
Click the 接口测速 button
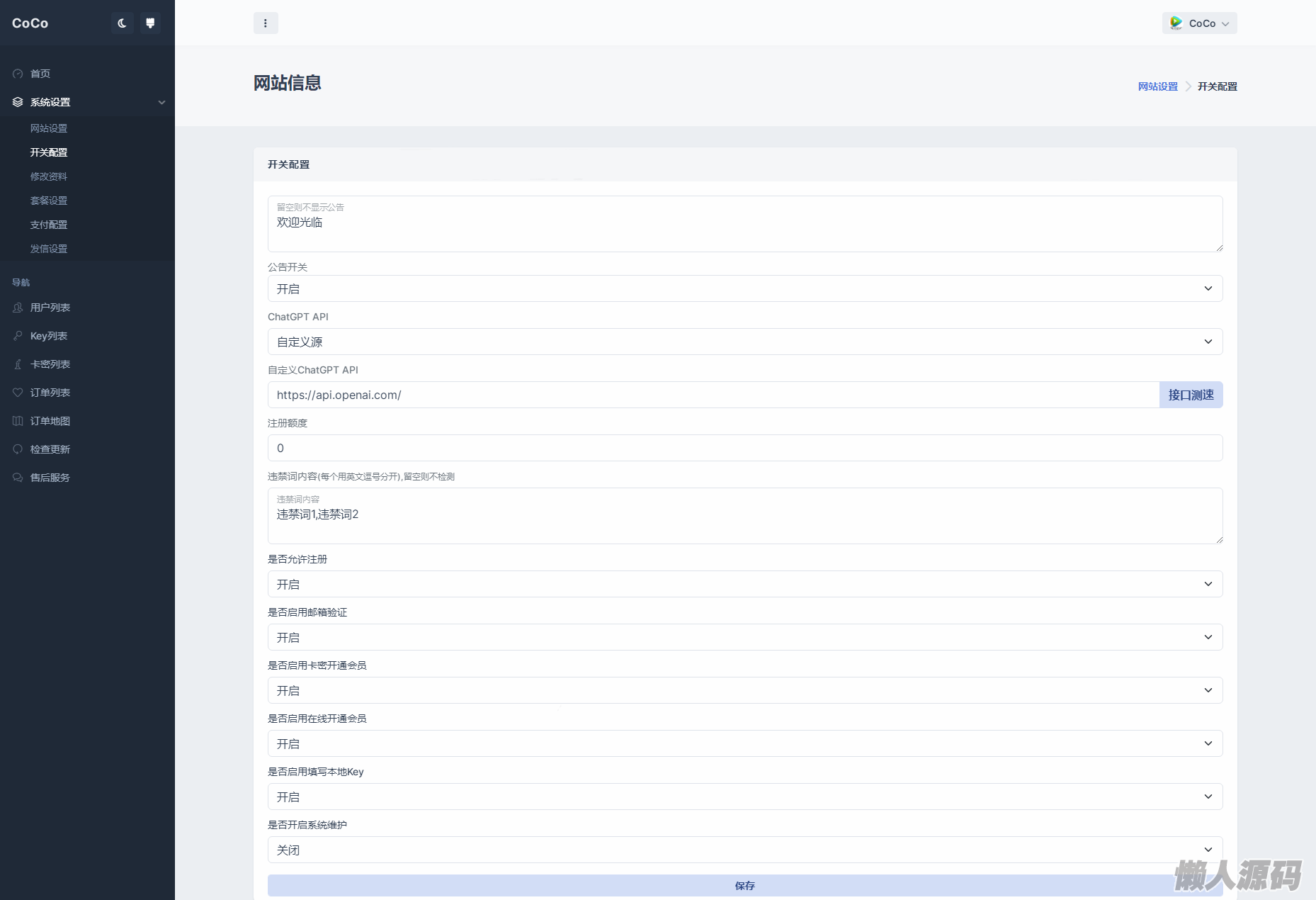pos(1191,395)
